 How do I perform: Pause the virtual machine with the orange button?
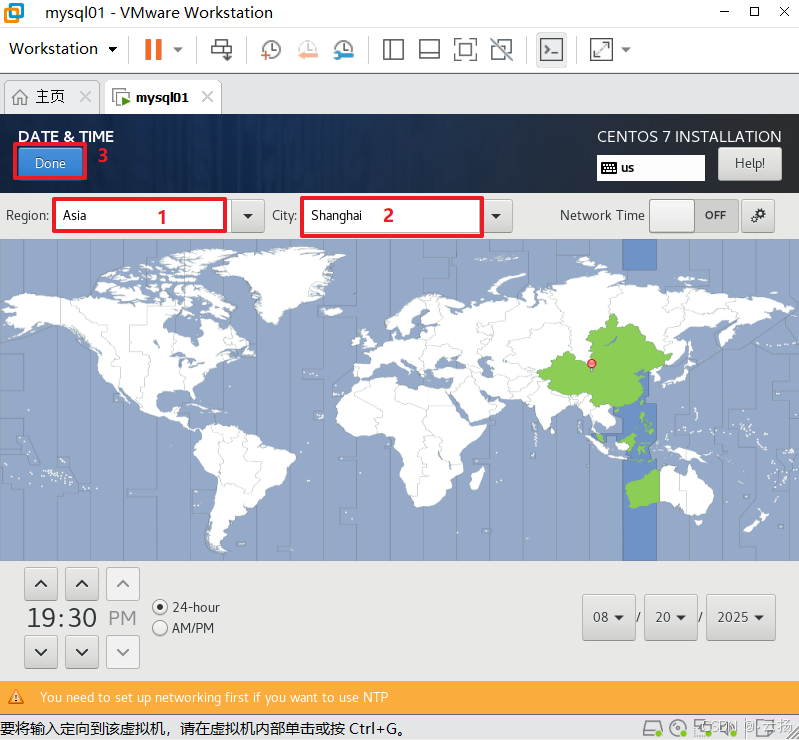click(x=153, y=49)
